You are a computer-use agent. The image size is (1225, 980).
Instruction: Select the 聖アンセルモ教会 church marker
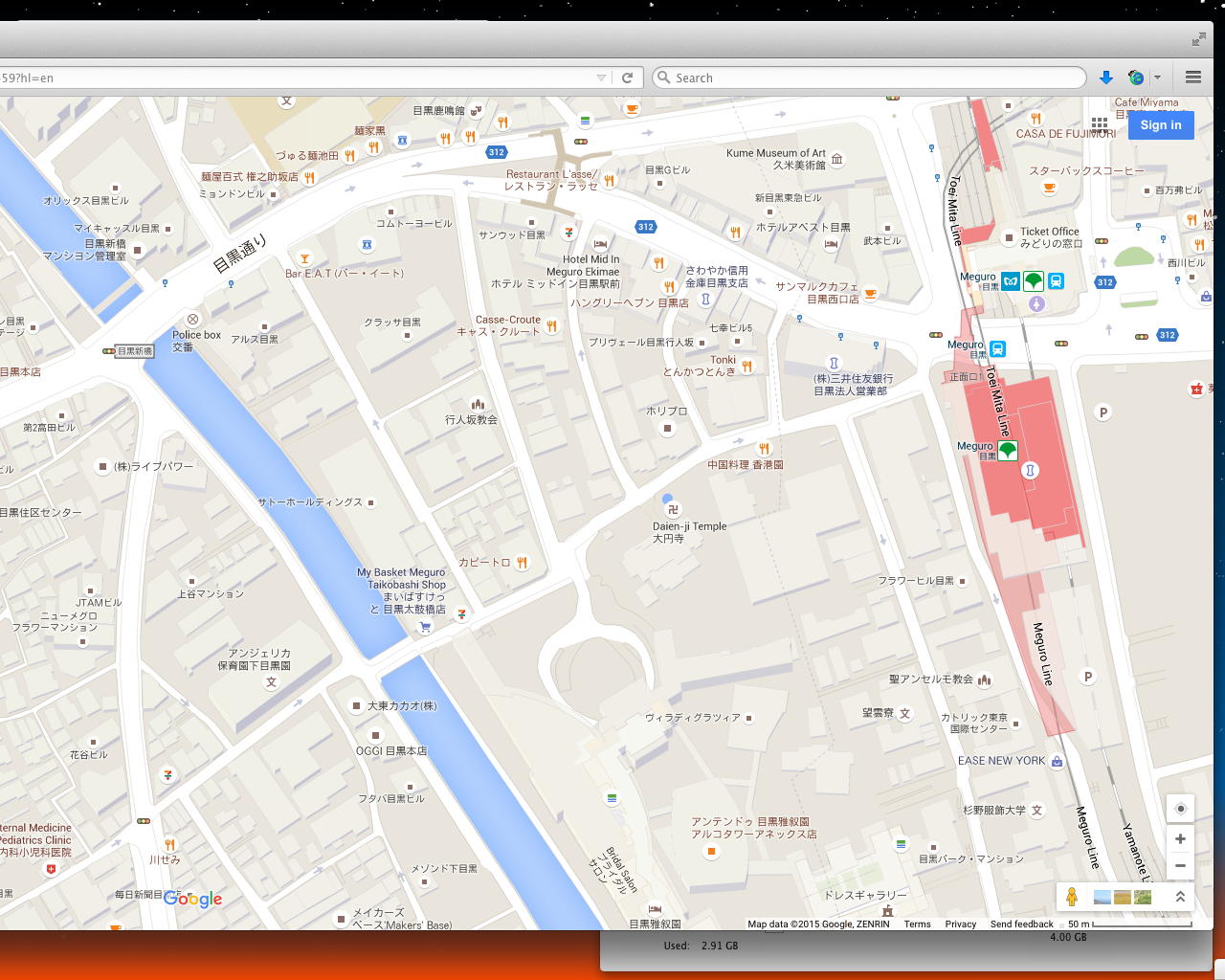pyautogui.click(x=984, y=679)
